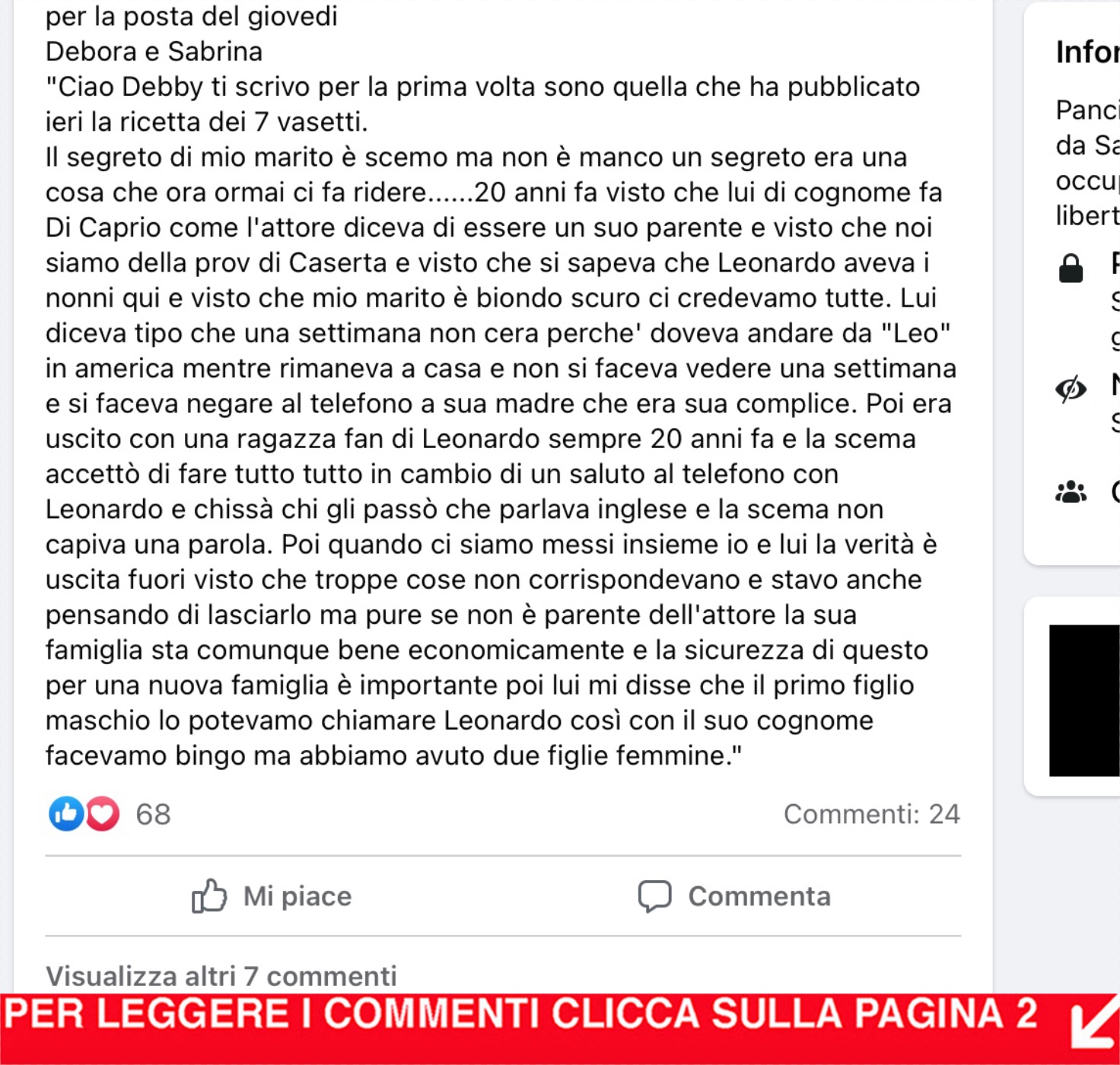Click the red banner PER LEGGERE I COMMENTI
Viewport: 1120px width, 1065px height.
560,1028
